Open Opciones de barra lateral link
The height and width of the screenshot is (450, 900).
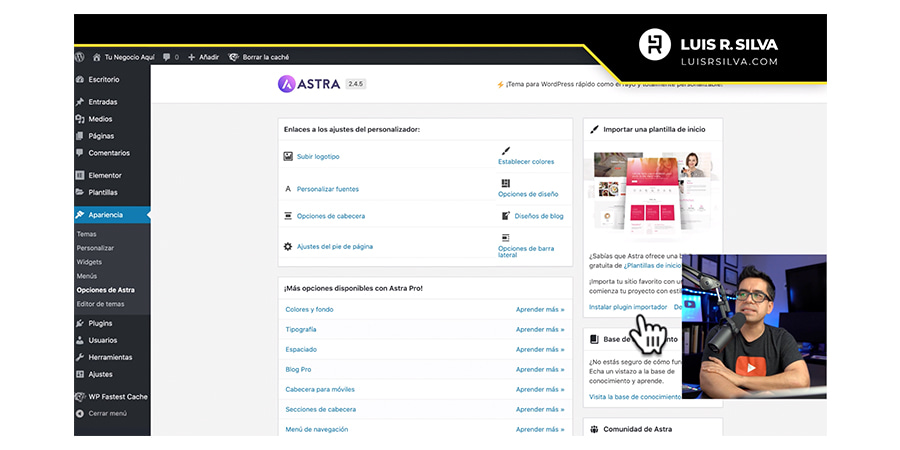(x=526, y=252)
